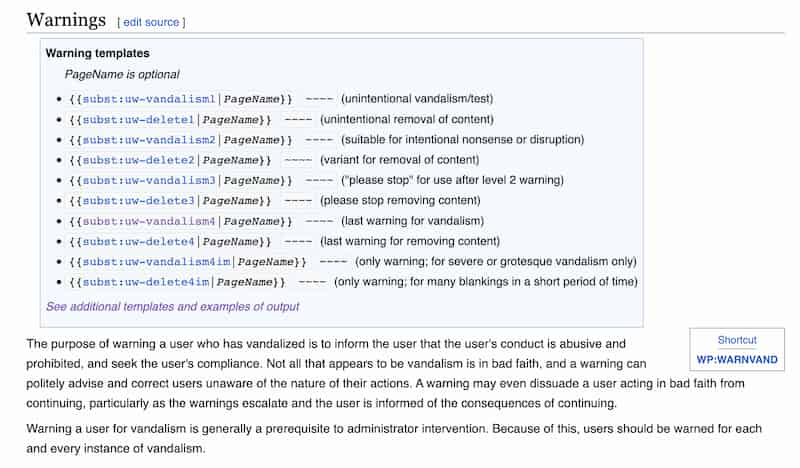Open the uw-vandalism4 last warning template

point(149,221)
